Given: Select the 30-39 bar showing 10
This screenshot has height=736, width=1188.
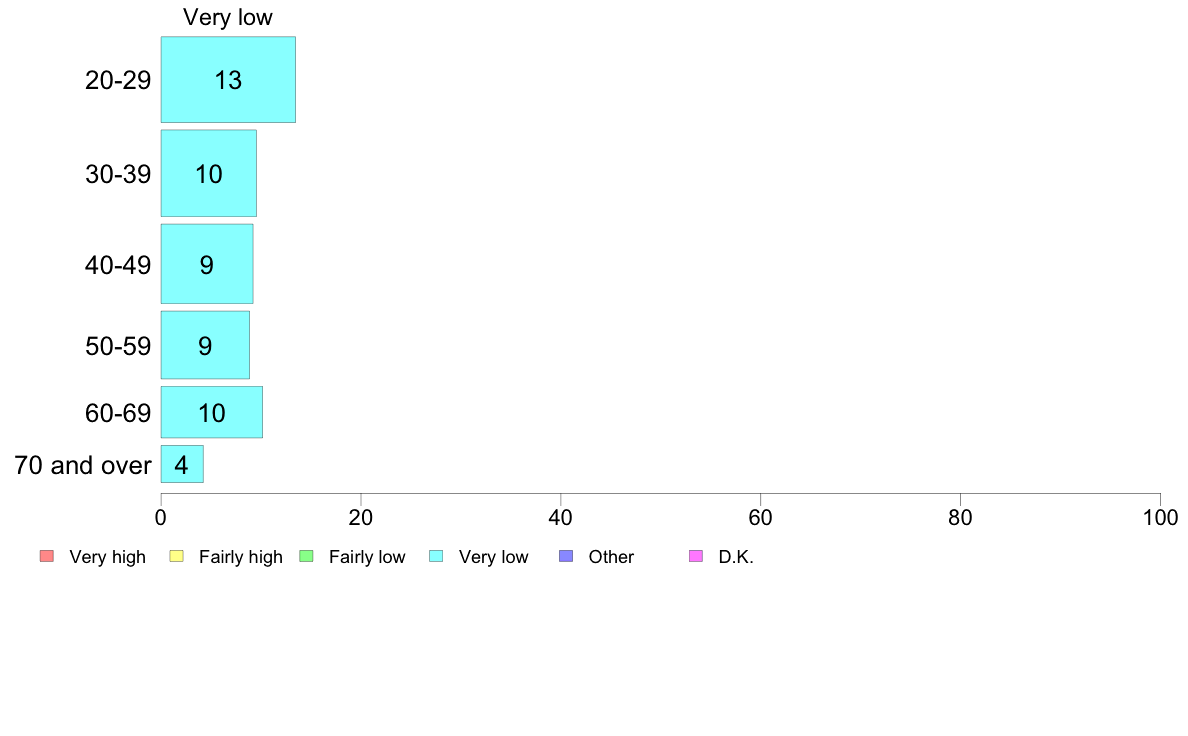Looking at the screenshot, I should [208, 174].
